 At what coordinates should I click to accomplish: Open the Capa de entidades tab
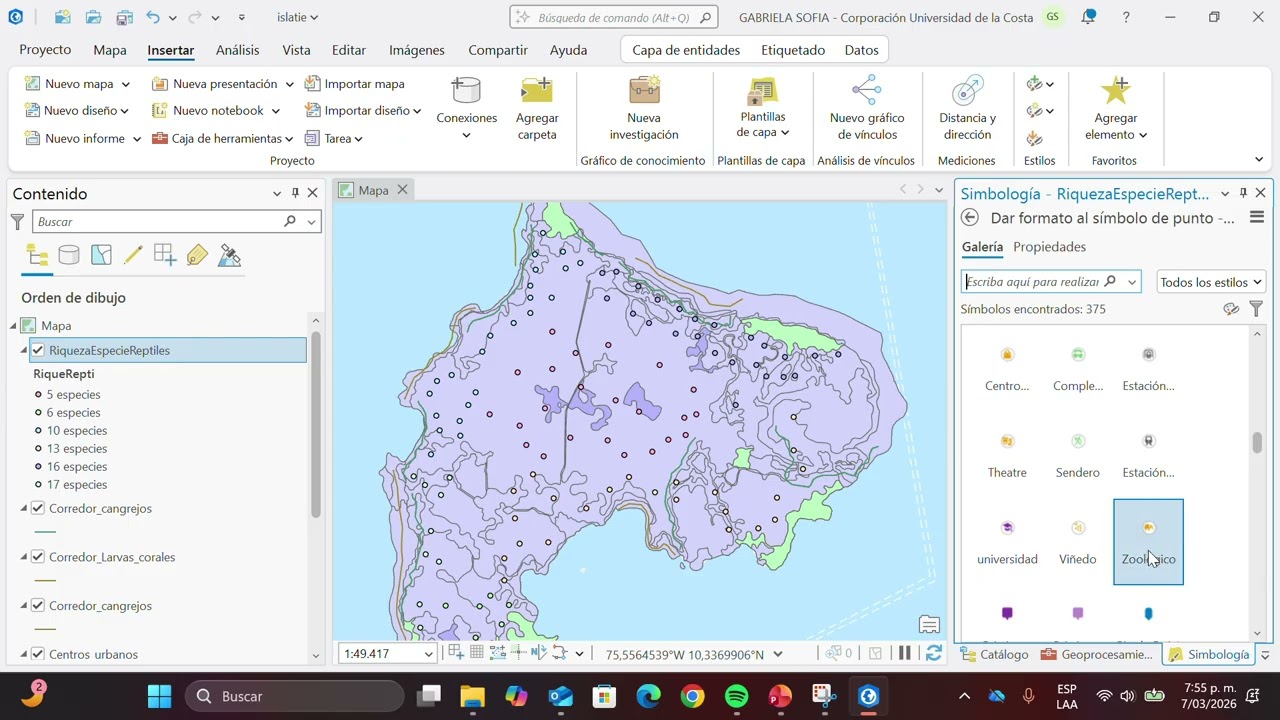pyautogui.click(x=686, y=50)
